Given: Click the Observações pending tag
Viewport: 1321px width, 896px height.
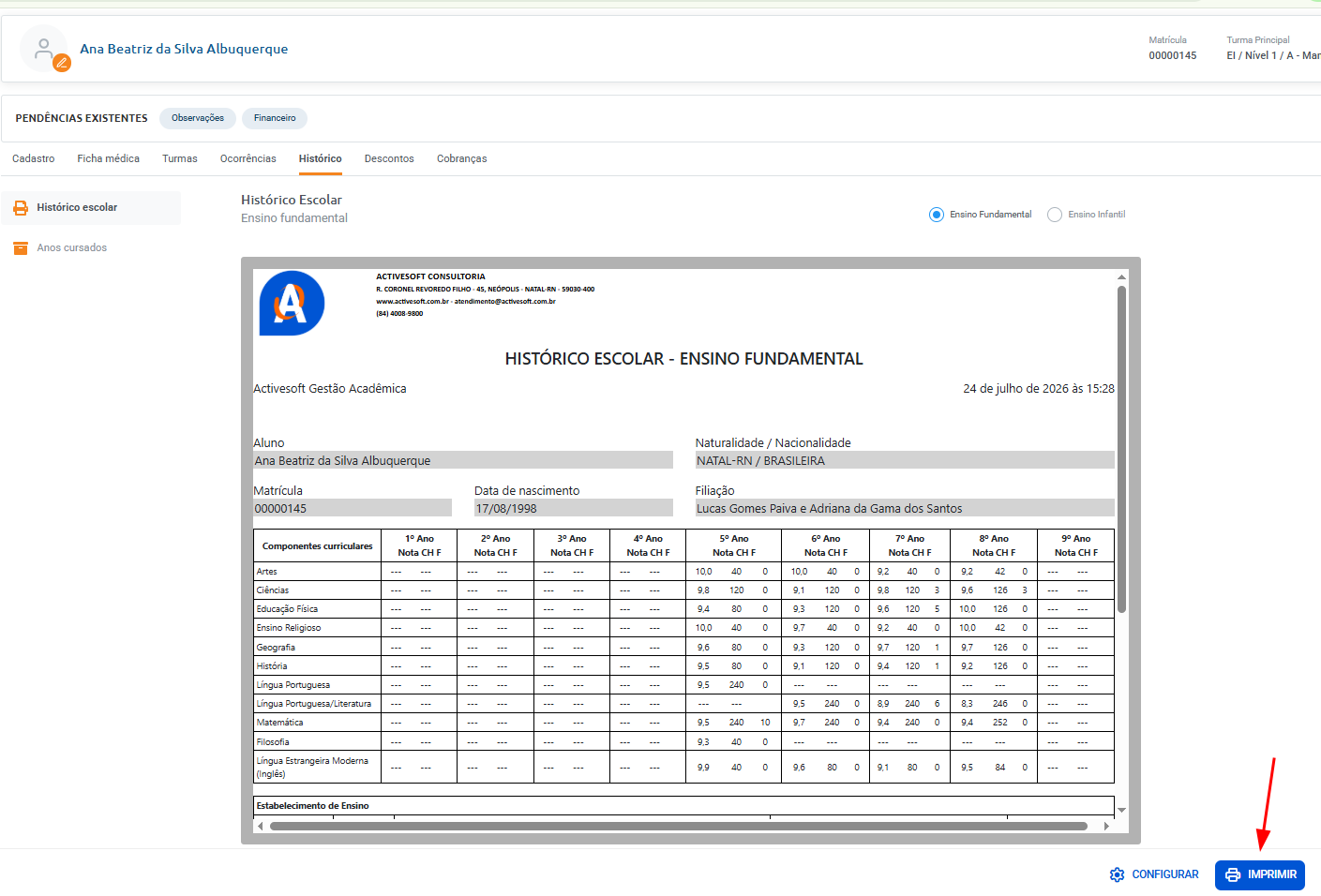Looking at the screenshot, I should (198, 118).
